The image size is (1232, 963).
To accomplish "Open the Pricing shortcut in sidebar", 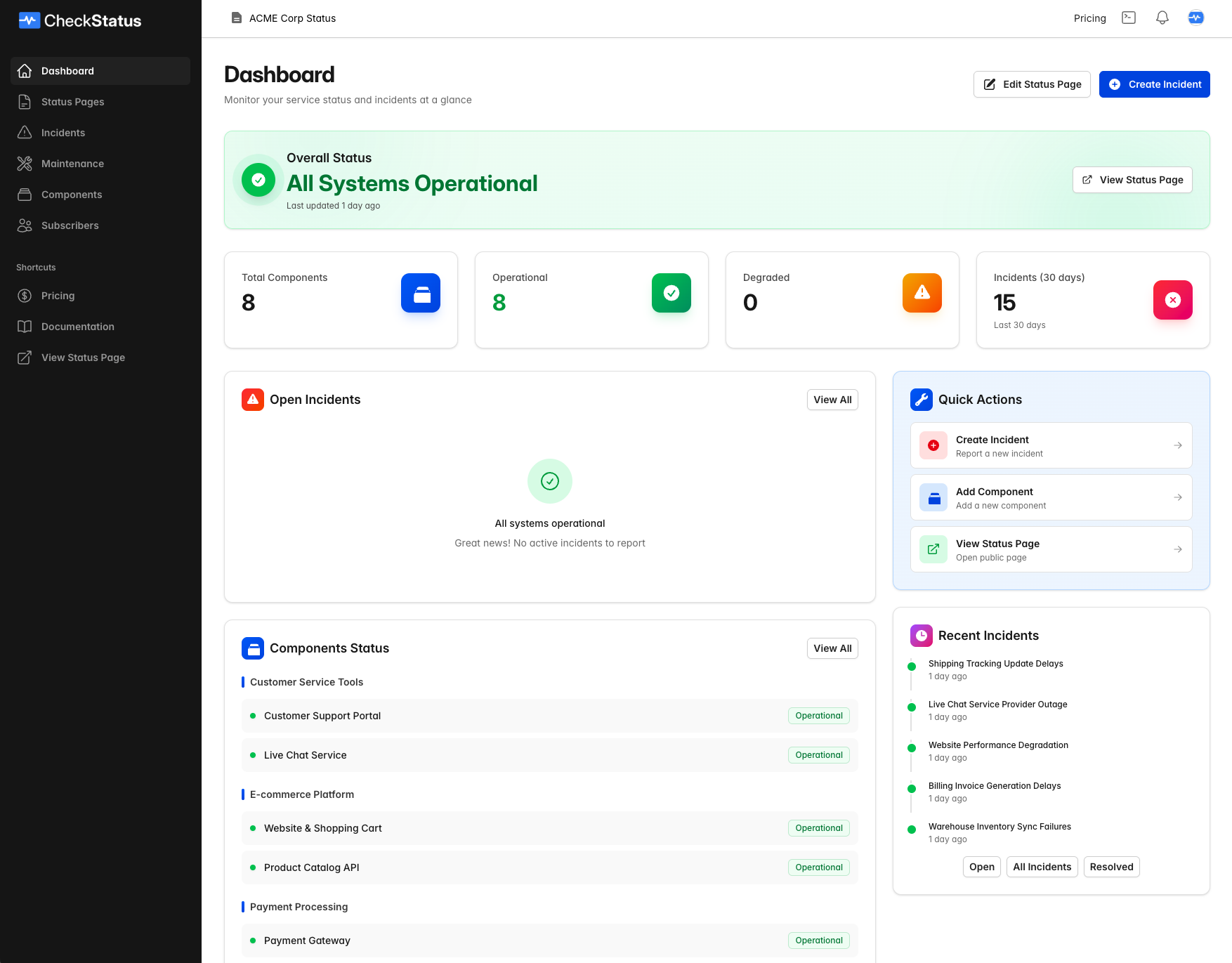I will 100,296.
